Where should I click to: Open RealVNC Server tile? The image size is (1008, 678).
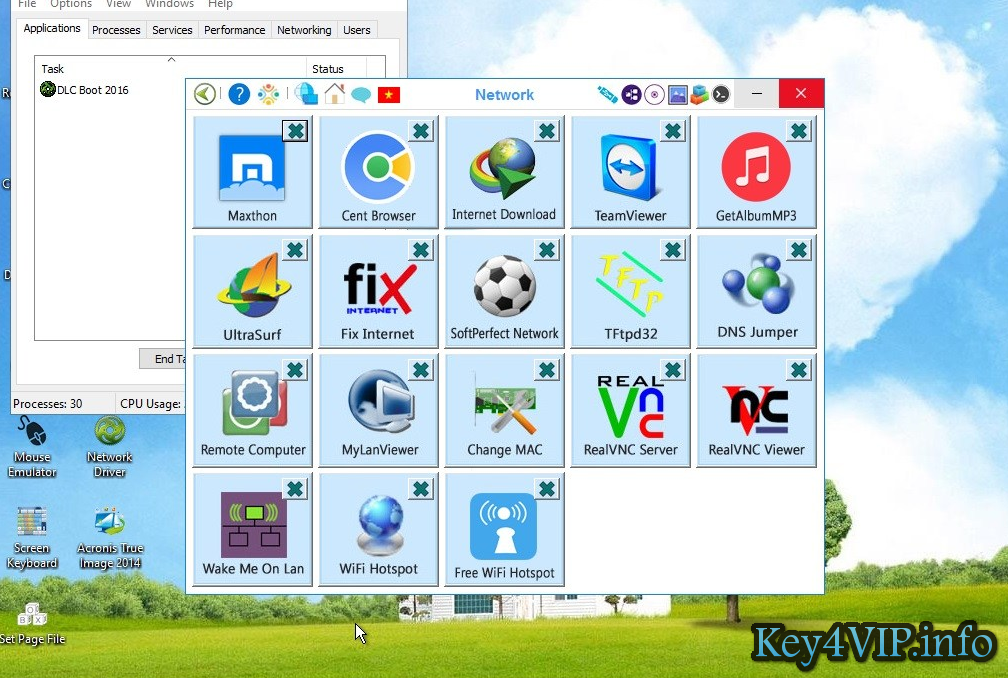pos(630,410)
